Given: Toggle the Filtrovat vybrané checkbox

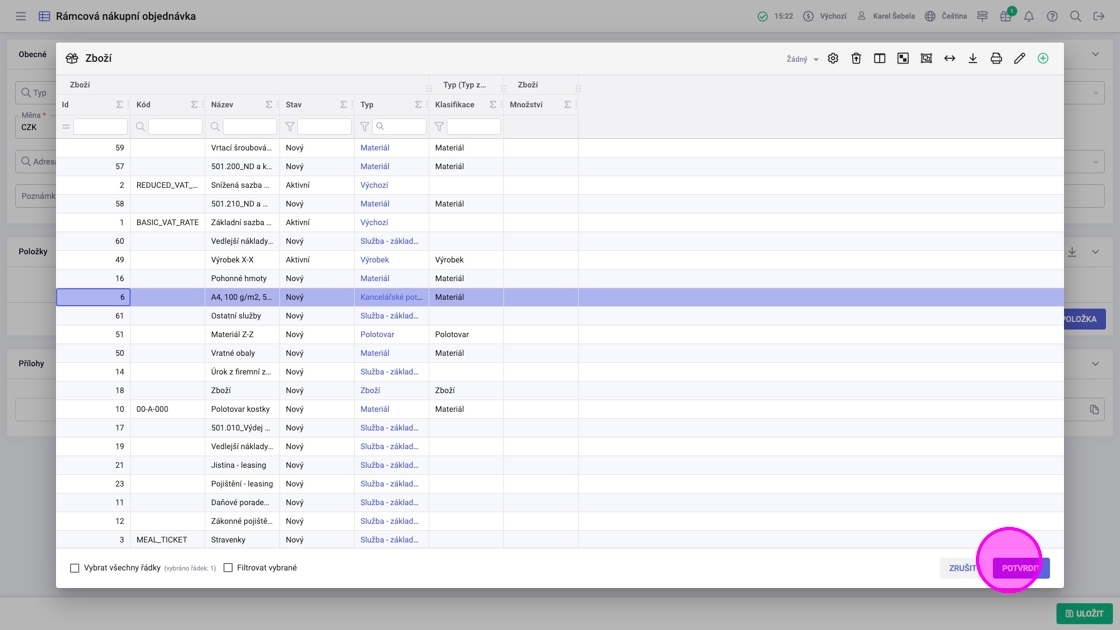Looking at the screenshot, I should click(x=228, y=568).
